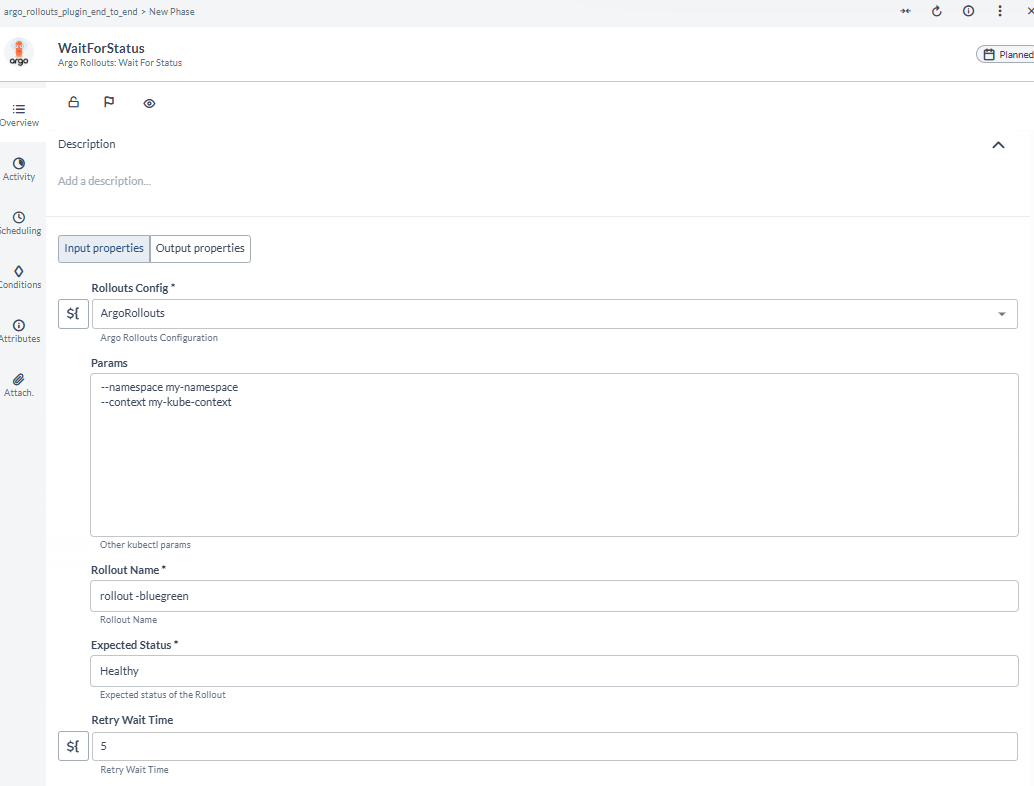Viewport: 1034px width, 786px height.
Task: Switch to Input properties tab
Action: pos(104,249)
